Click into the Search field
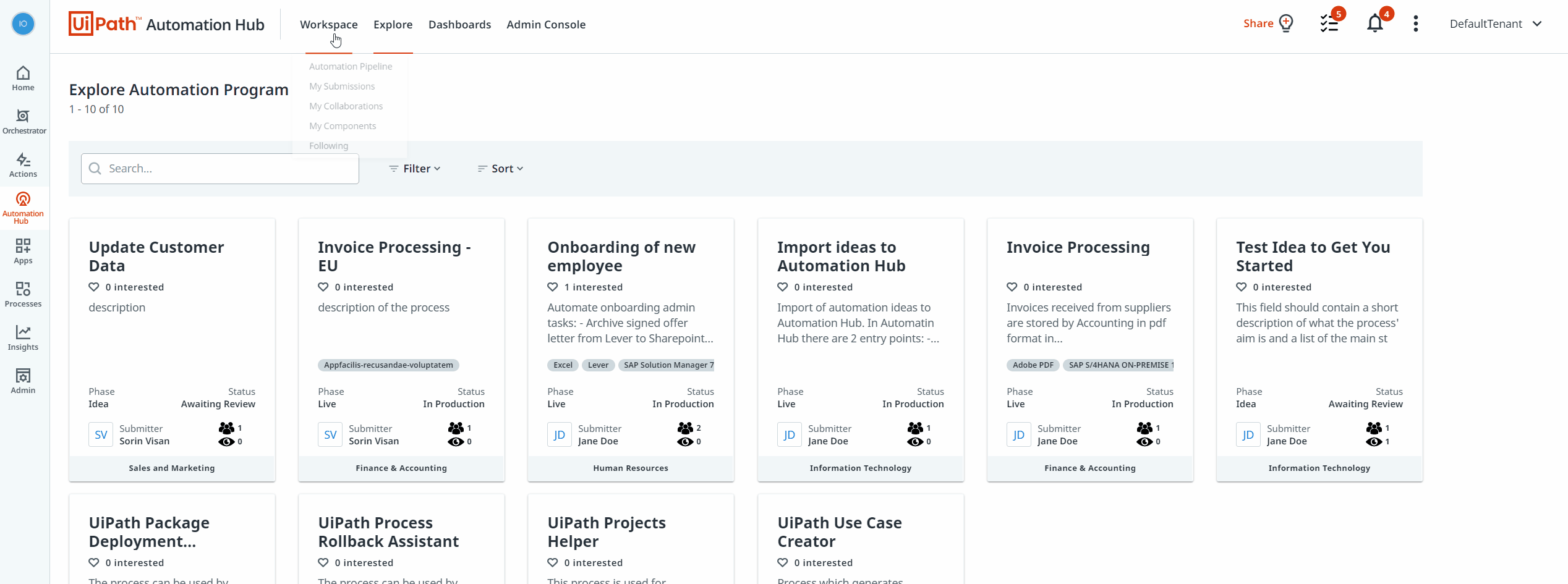The image size is (1568, 584). point(220,168)
